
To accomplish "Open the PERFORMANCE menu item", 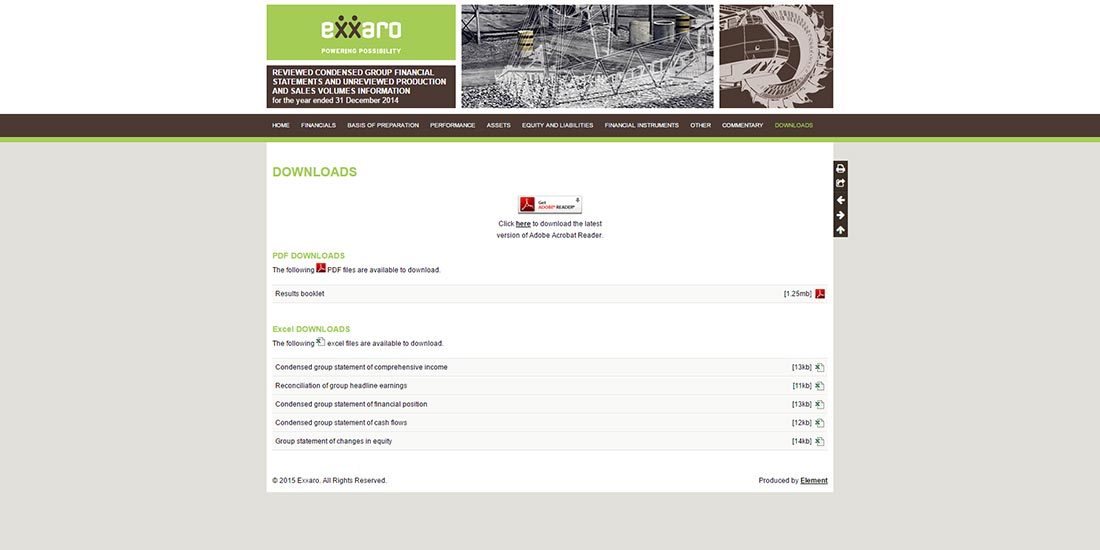I will (452, 126).
